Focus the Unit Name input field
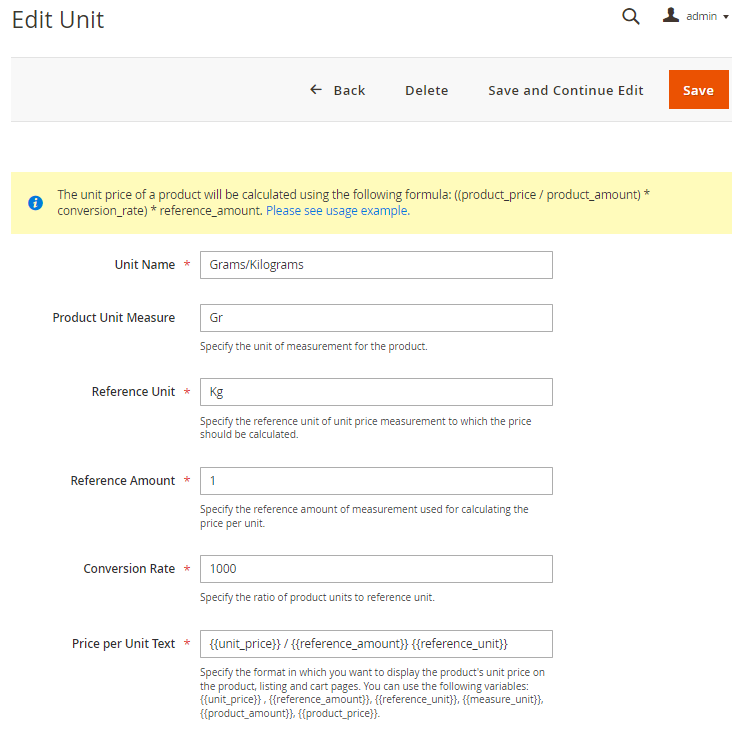732x734 pixels. click(x=376, y=265)
